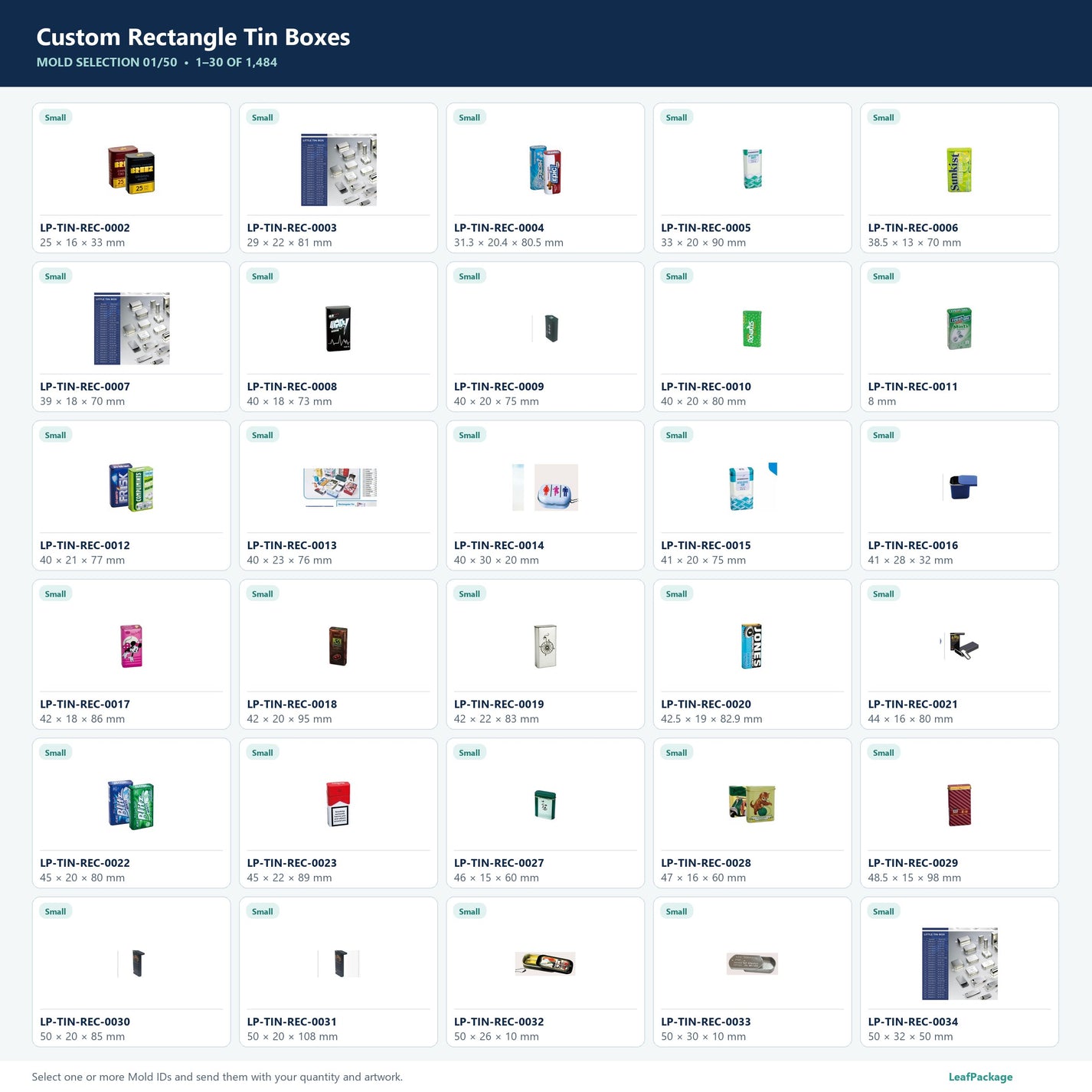Choose the green LP-TIN-REC-0010 tin picture
The width and height of the screenshot is (1092, 1092).
752,329
